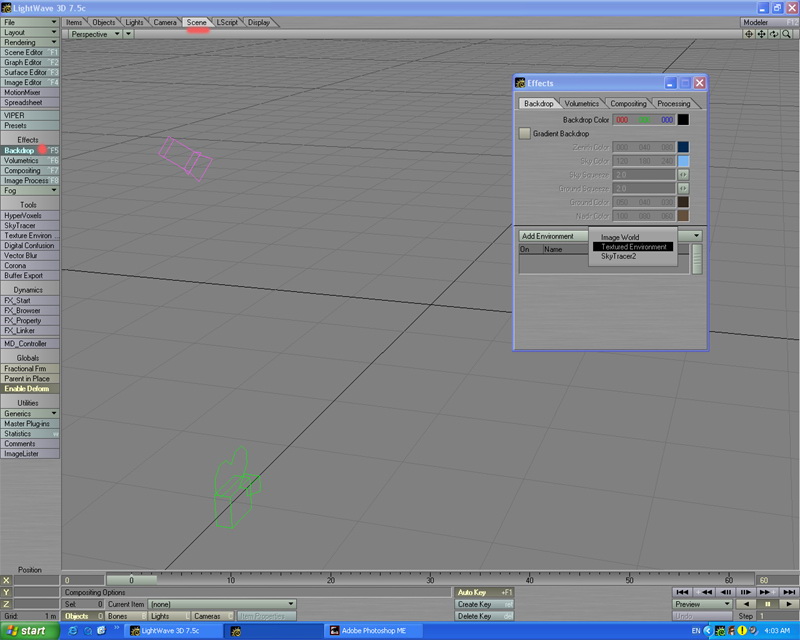Open the Perspective view type dropdown
This screenshot has width=800, height=640.
[x=94, y=34]
